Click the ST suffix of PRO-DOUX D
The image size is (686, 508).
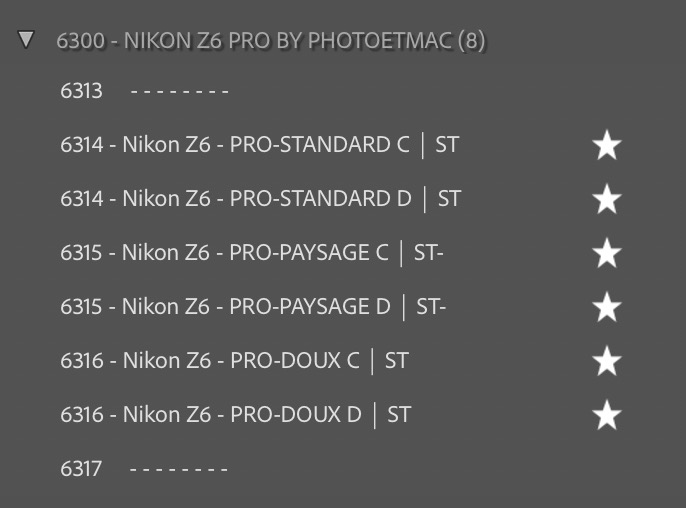click(x=399, y=415)
